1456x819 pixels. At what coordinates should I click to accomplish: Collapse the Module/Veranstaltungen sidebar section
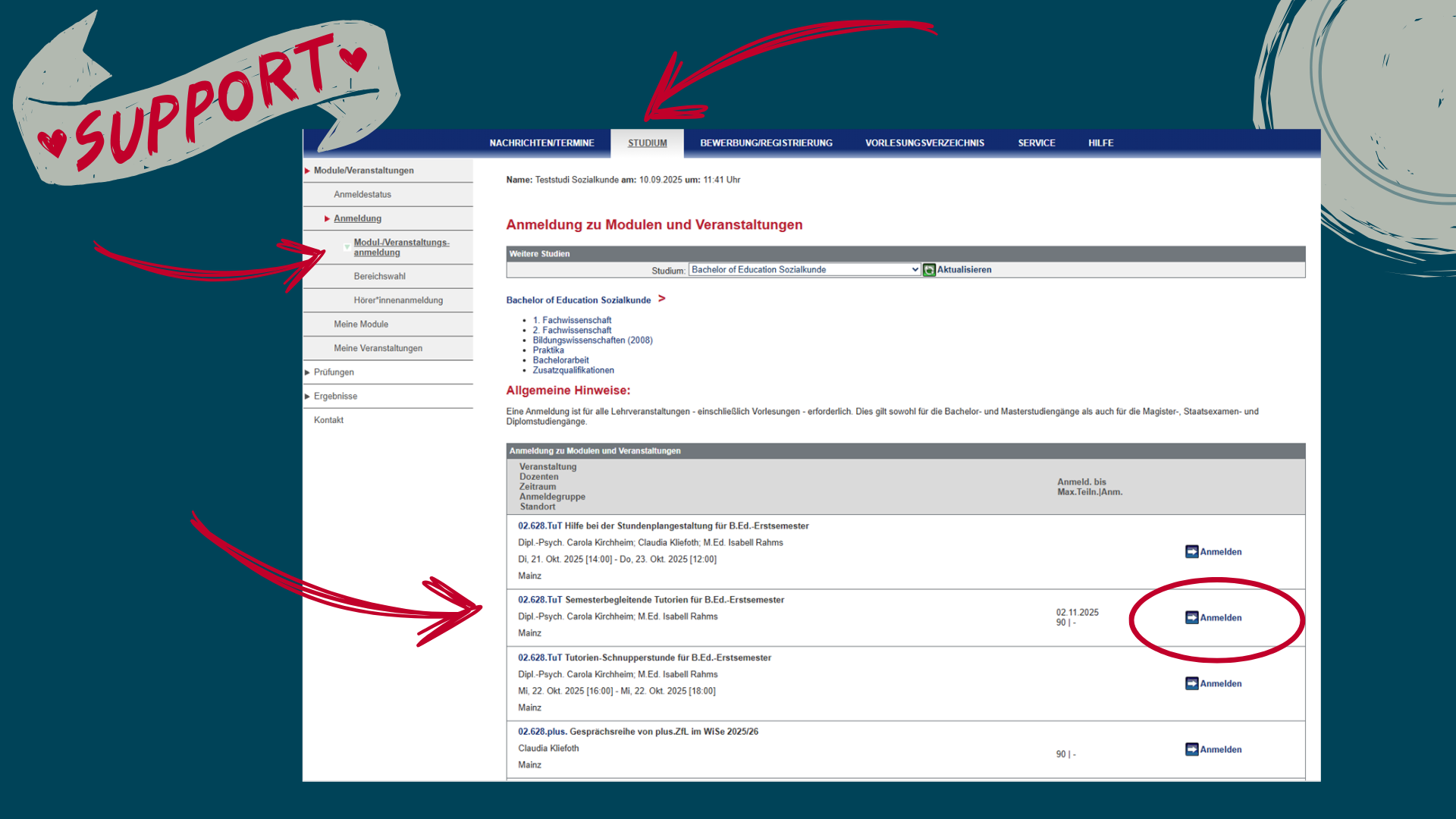pyautogui.click(x=363, y=171)
